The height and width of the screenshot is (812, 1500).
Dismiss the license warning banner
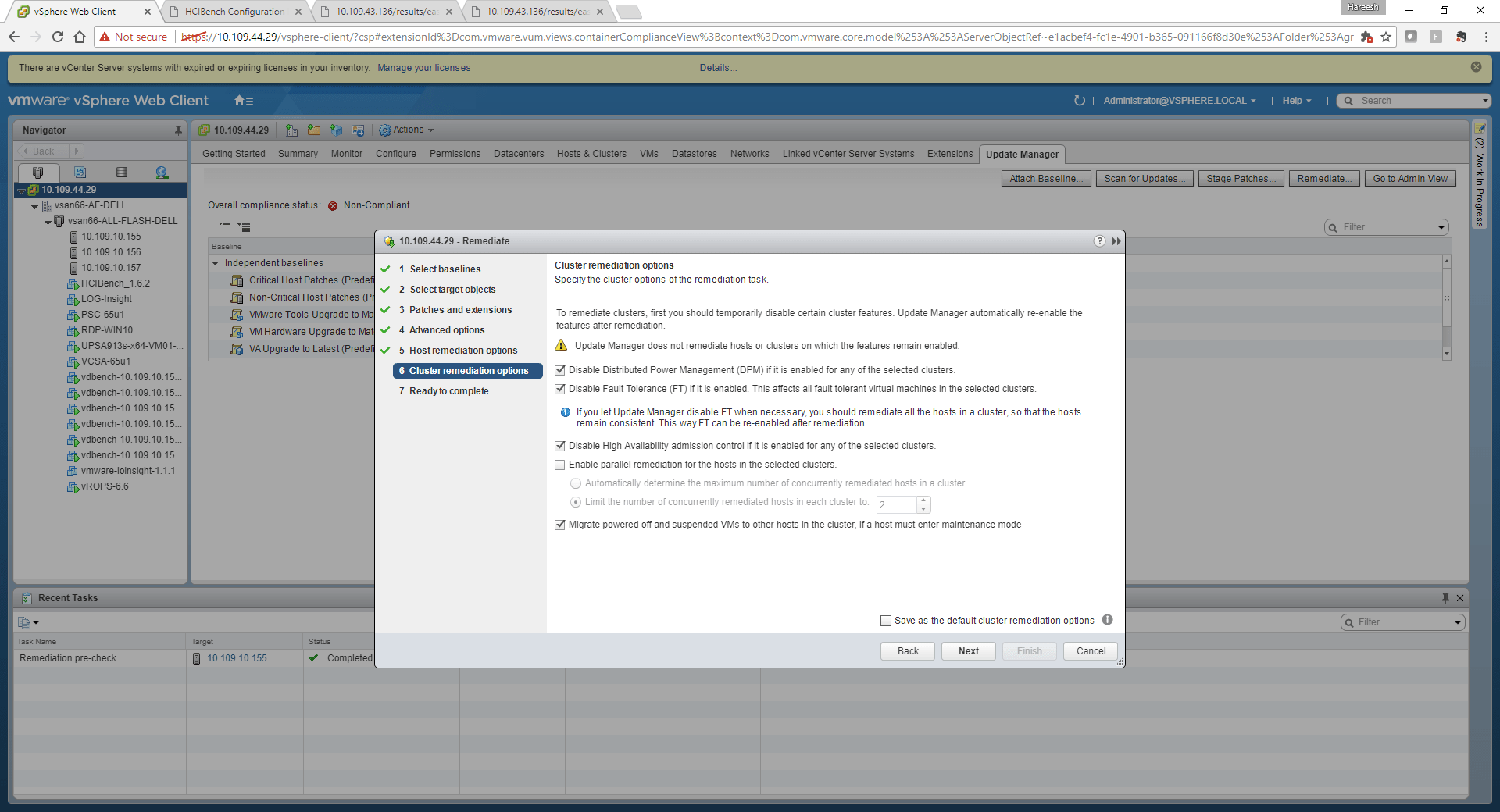tap(1476, 67)
